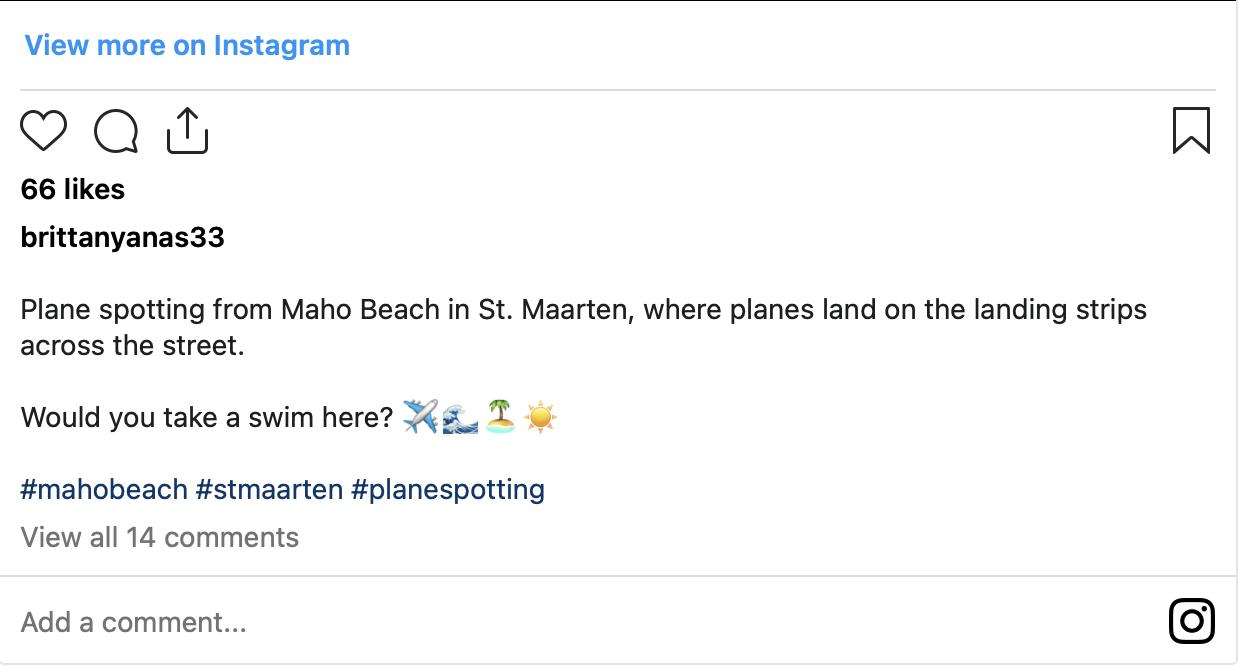Screen dimensions: 1238x666
Task: Click the caption line mentioning St. Maarten
Action: [x=583, y=310]
